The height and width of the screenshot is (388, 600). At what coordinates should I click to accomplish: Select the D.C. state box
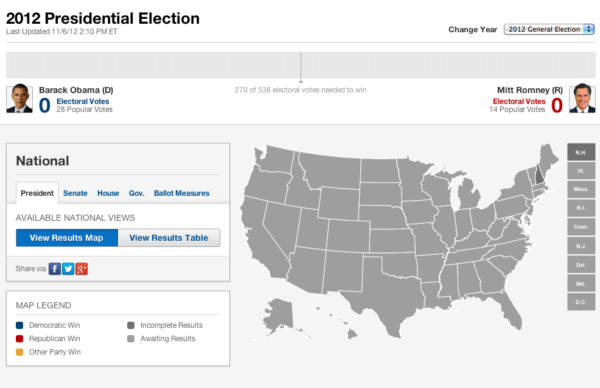tap(581, 302)
